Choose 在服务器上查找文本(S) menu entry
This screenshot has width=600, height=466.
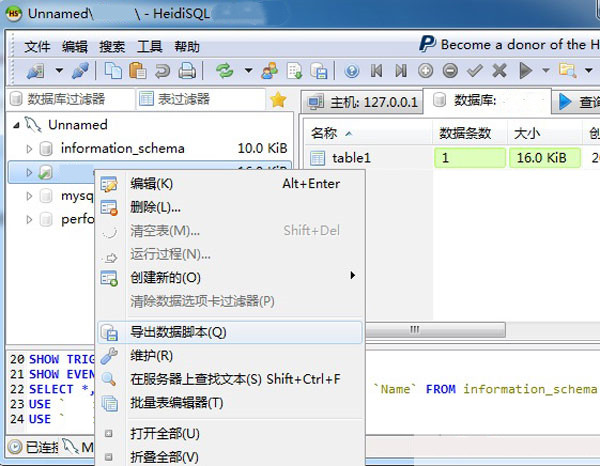(230, 379)
